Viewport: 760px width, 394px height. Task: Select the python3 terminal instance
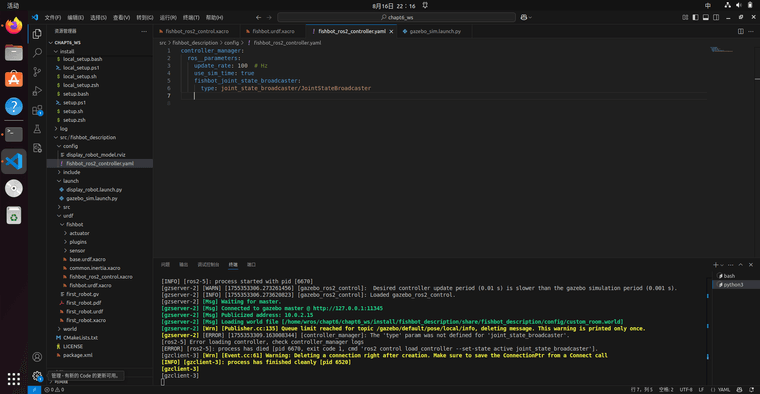(x=733, y=284)
